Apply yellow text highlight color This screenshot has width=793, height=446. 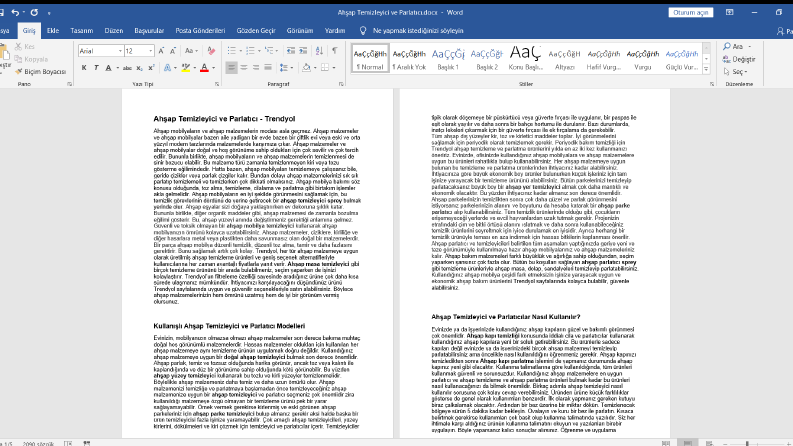(186, 67)
